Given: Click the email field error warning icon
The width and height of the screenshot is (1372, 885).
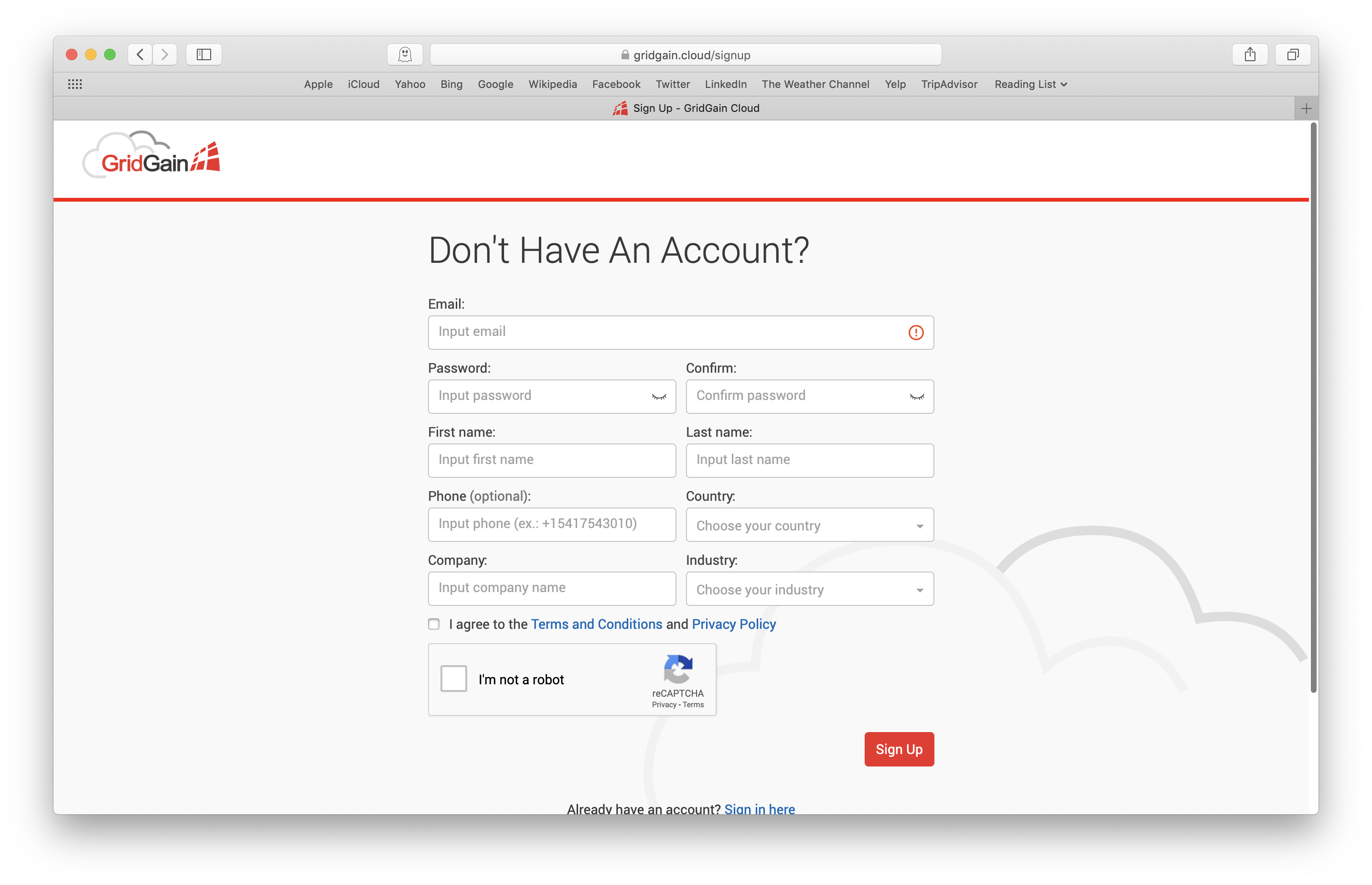Looking at the screenshot, I should click(x=916, y=333).
